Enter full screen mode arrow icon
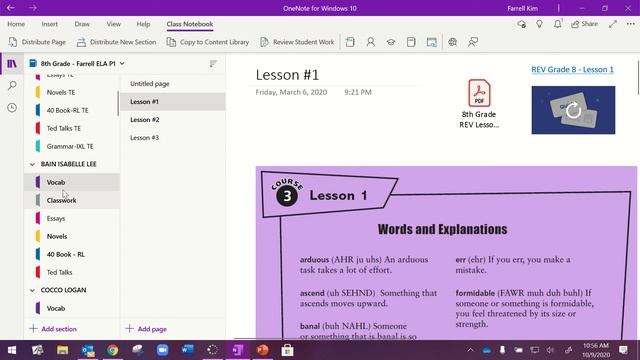The height and width of the screenshot is (360, 640). point(613,24)
